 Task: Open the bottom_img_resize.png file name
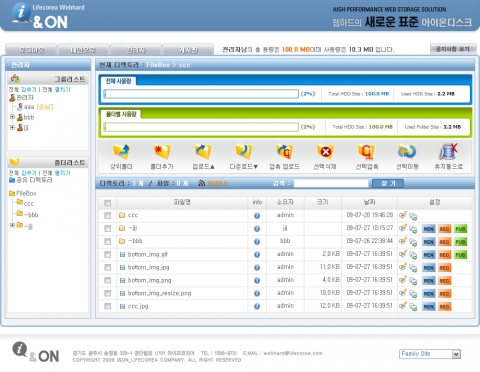(x=159, y=293)
